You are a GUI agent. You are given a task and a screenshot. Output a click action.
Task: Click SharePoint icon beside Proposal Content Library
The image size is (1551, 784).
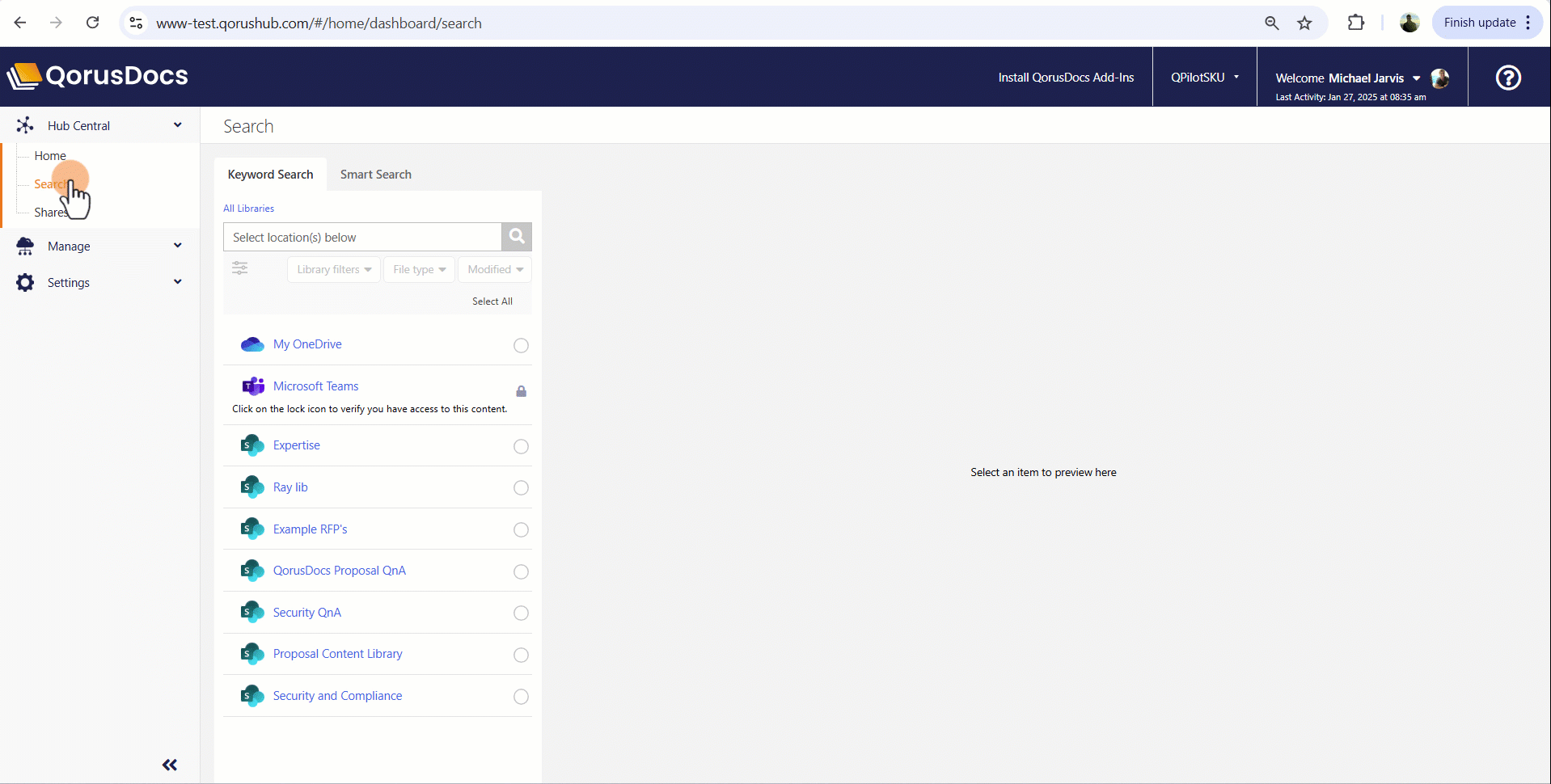(252, 654)
